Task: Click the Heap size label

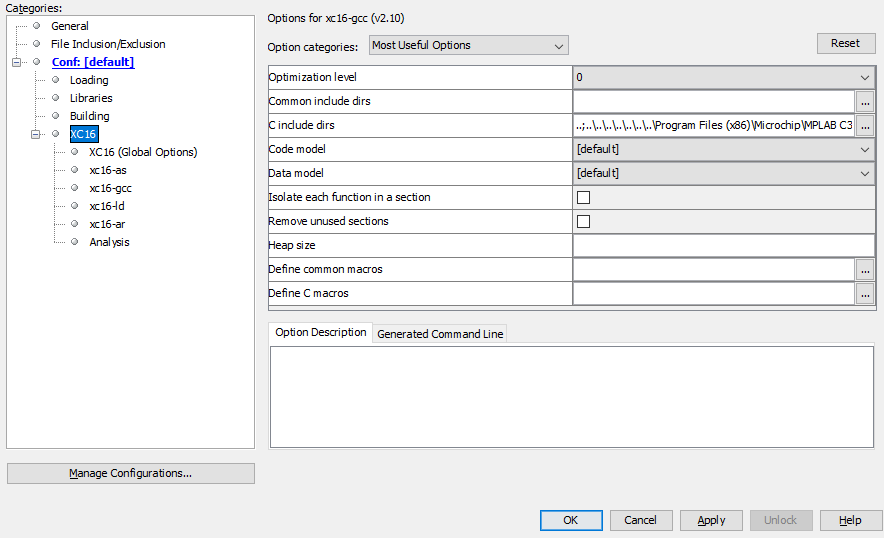Action: (292, 245)
